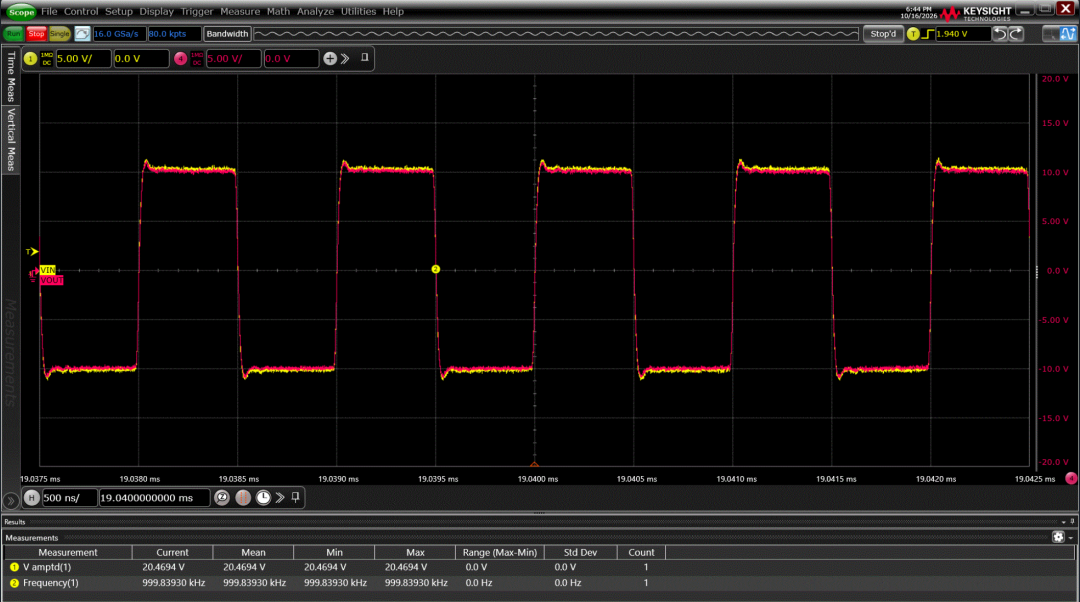
Task: Click the green Scope logo button
Action: click(x=21, y=12)
